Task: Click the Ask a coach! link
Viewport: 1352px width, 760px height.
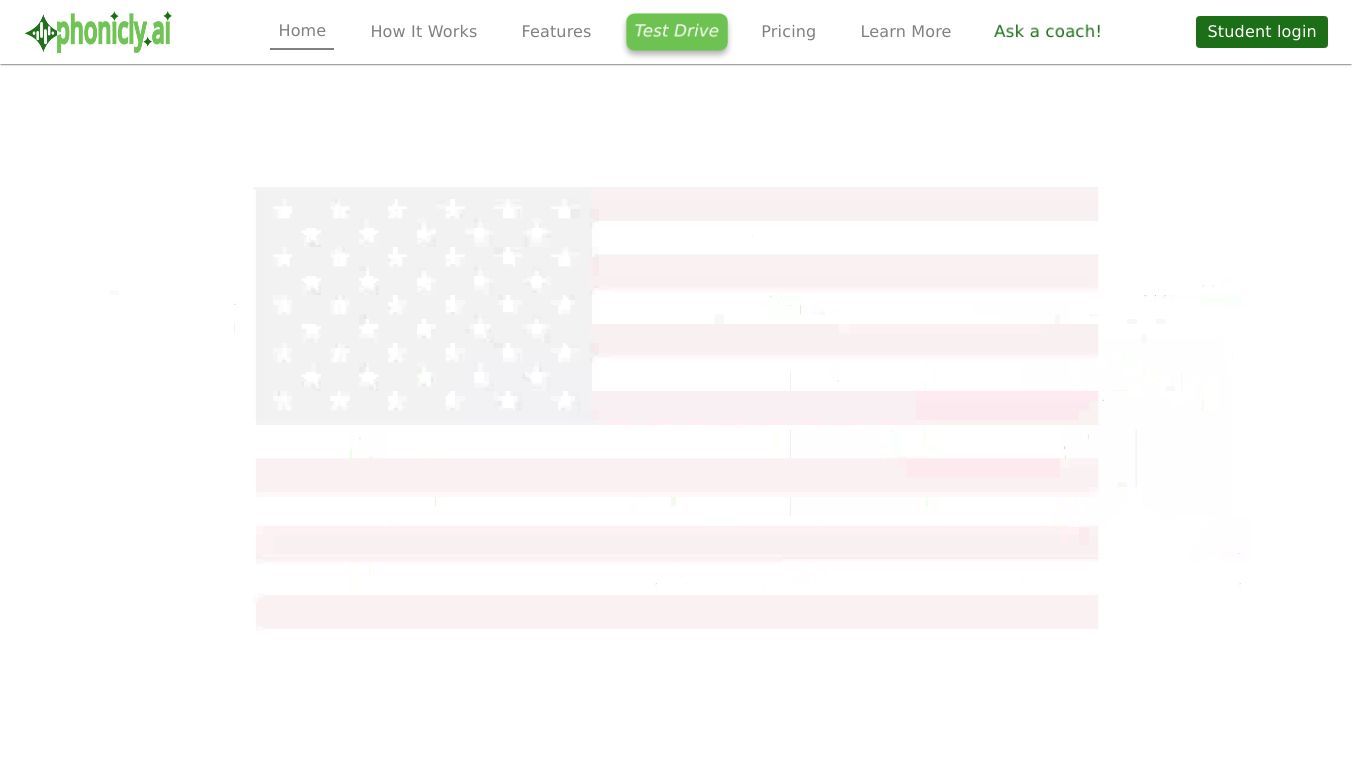Action: pyautogui.click(x=1048, y=32)
